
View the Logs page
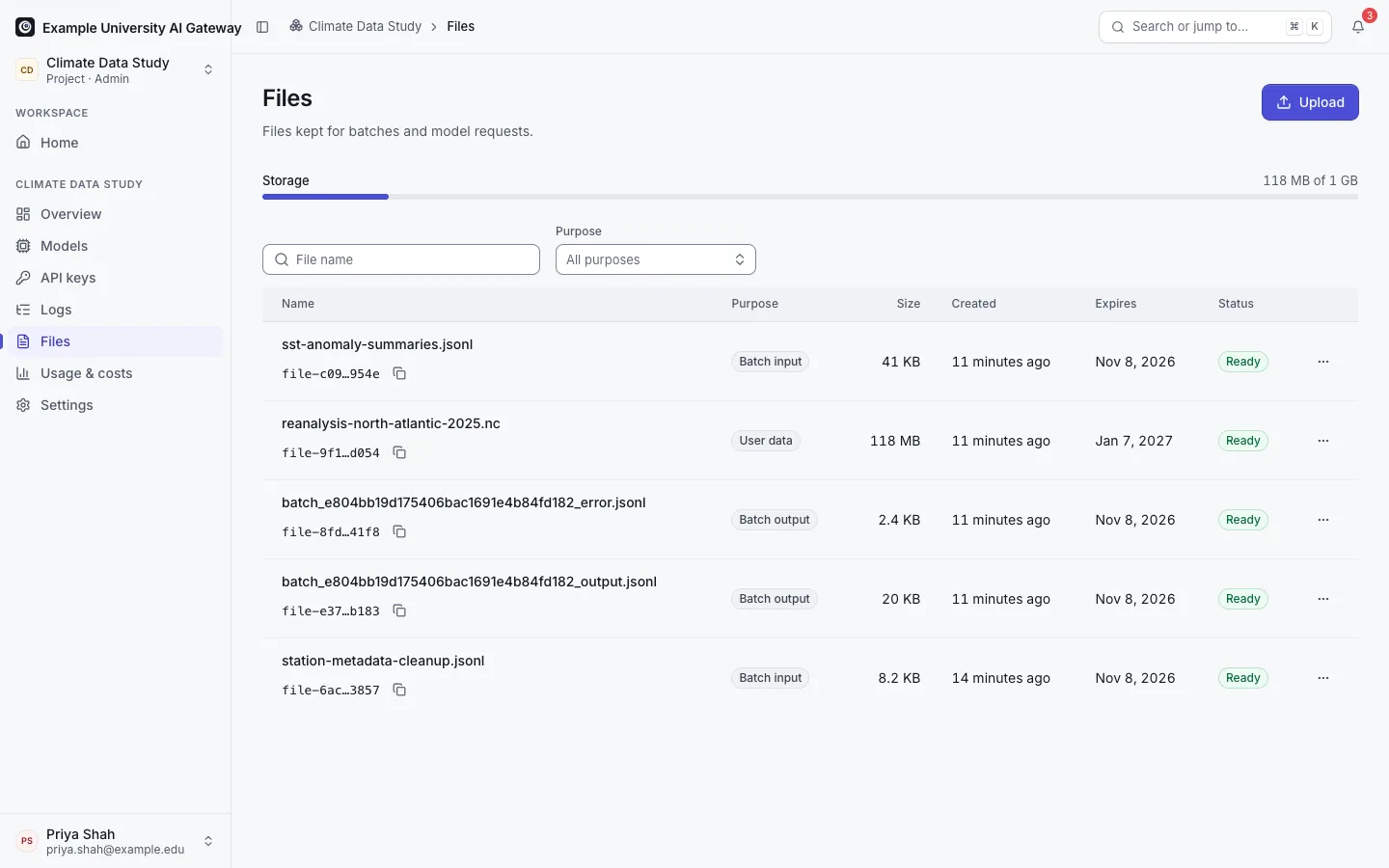(116, 310)
